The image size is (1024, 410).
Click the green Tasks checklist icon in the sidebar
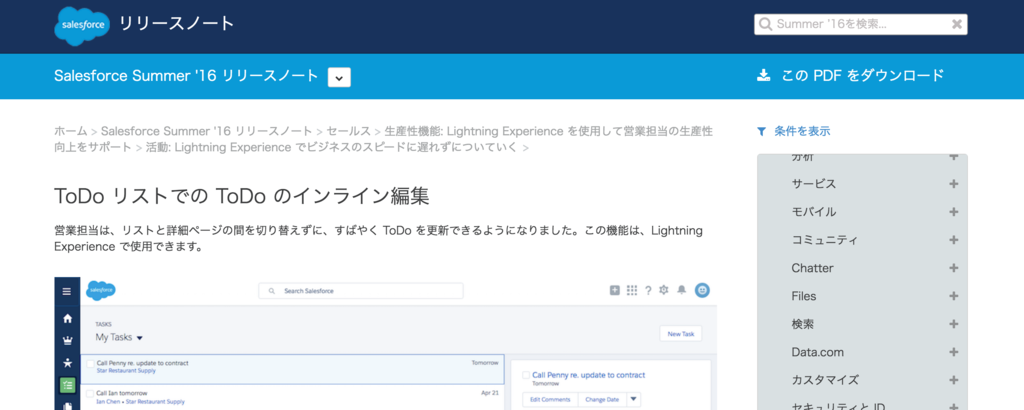(x=67, y=385)
